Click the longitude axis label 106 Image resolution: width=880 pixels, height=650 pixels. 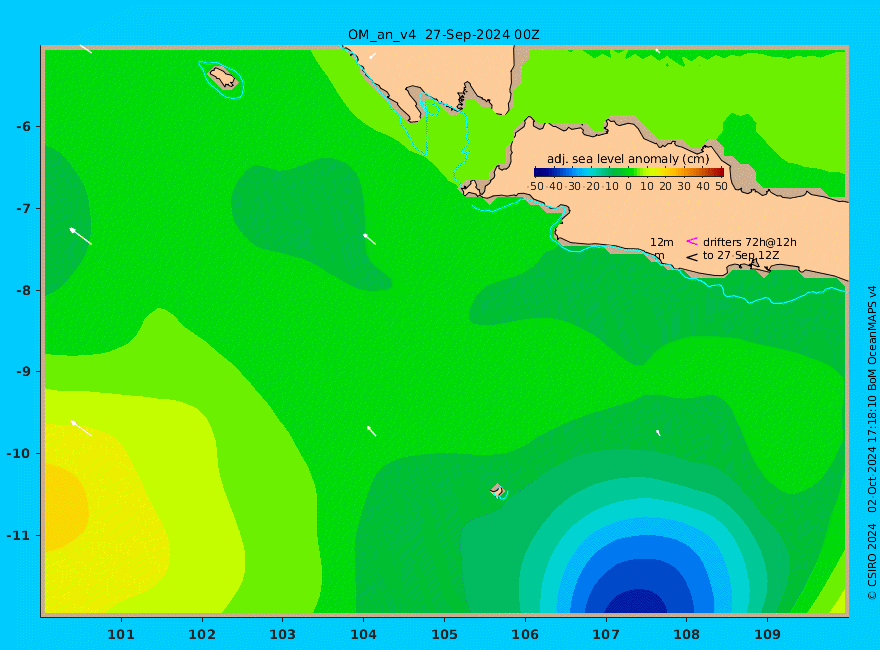(x=525, y=634)
